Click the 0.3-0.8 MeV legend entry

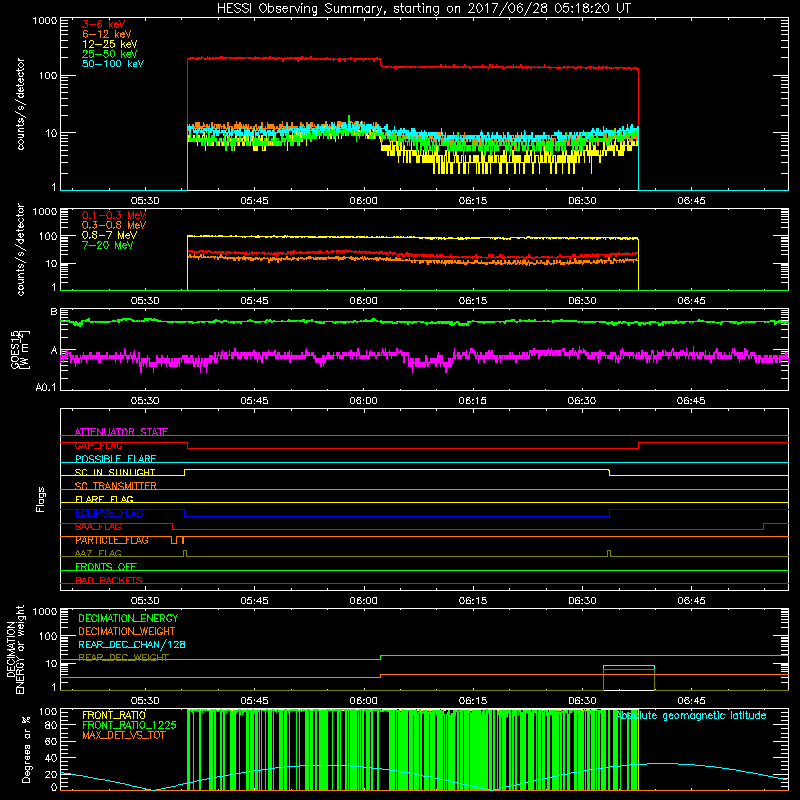[x=114, y=225]
